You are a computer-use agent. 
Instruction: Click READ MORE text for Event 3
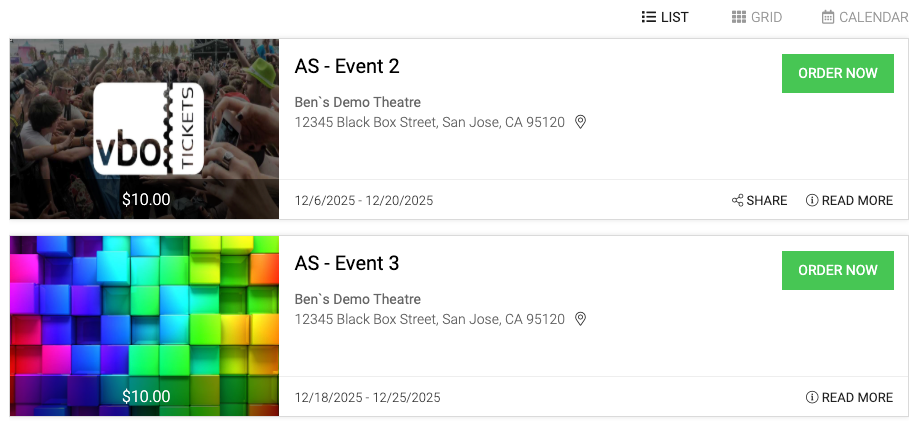[857, 398]
